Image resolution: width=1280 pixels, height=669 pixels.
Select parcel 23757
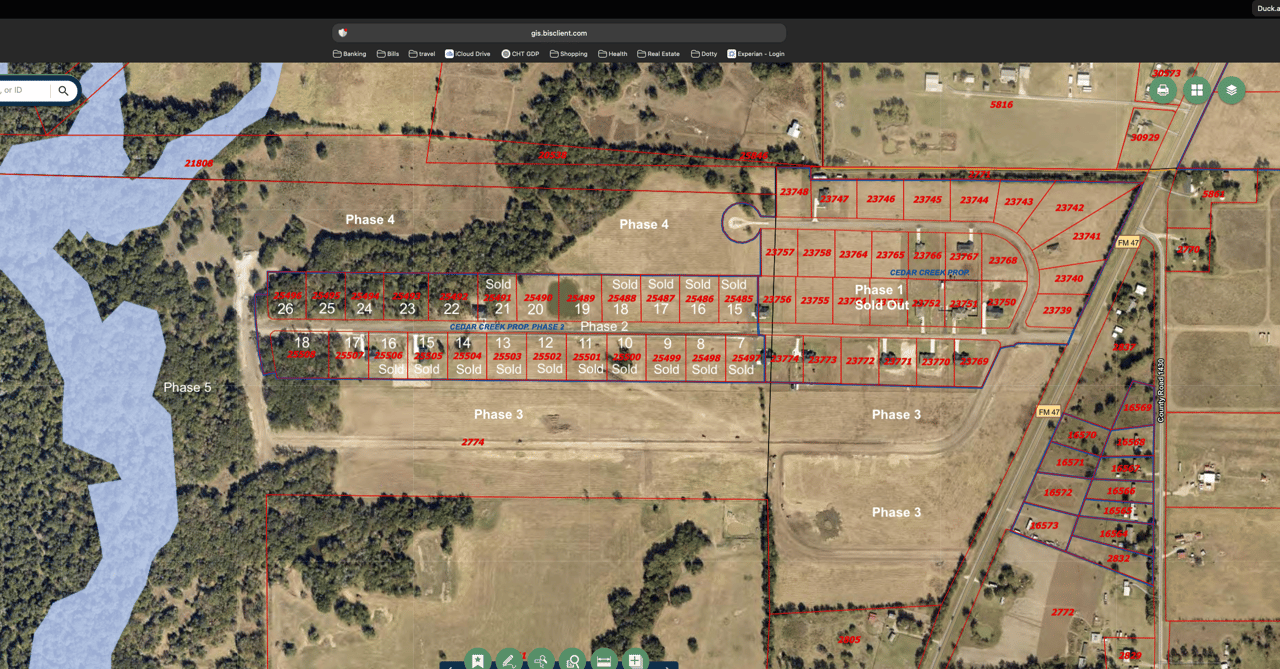point(780,253)
